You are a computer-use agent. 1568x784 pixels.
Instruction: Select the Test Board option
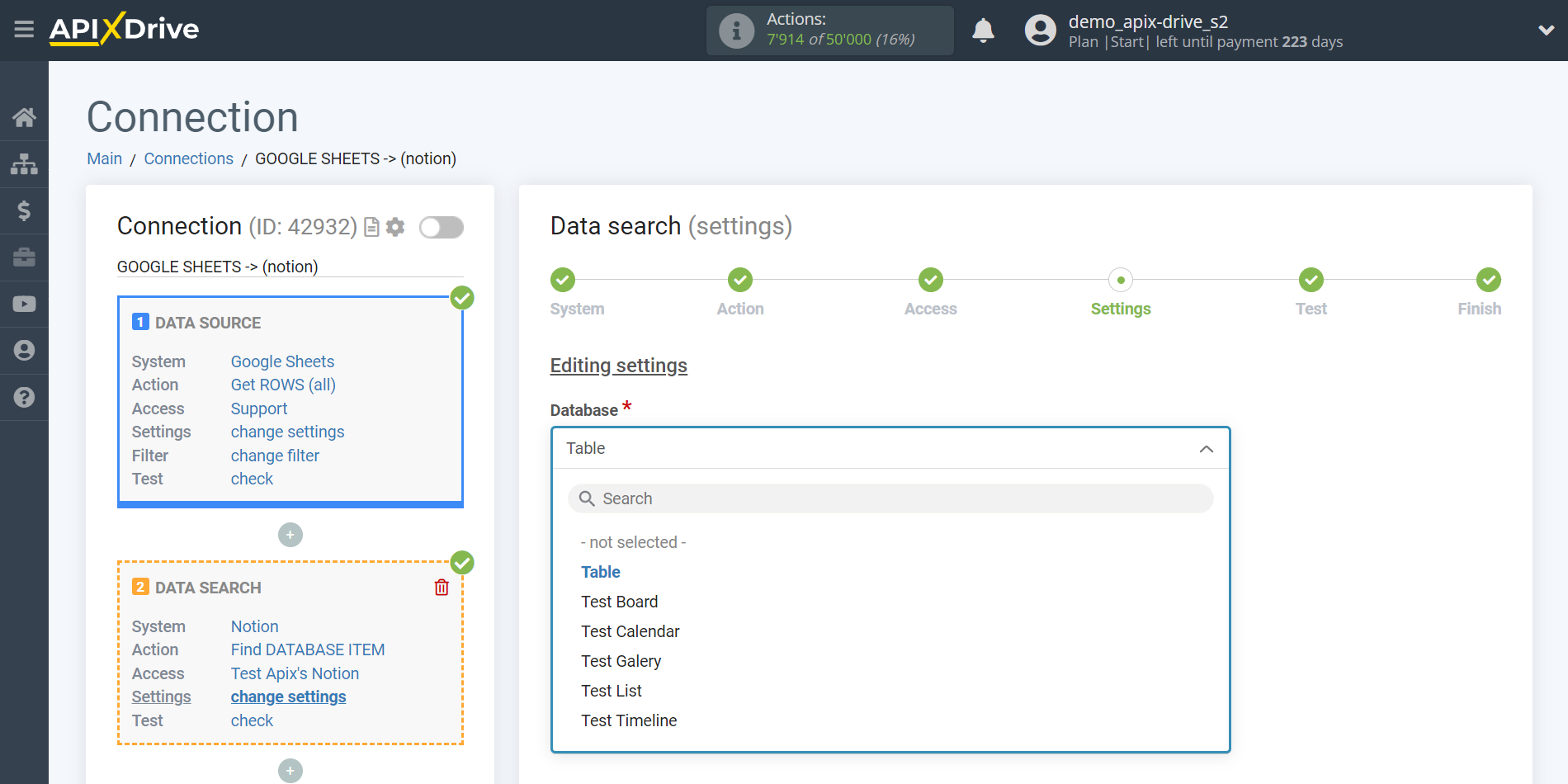tap(620, 602)
